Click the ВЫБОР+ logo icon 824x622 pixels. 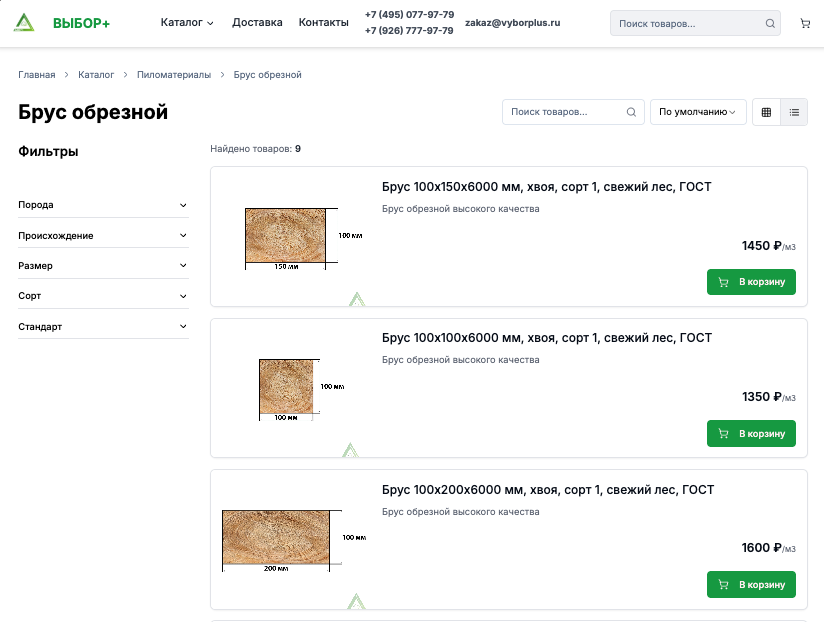coord(24,23)
